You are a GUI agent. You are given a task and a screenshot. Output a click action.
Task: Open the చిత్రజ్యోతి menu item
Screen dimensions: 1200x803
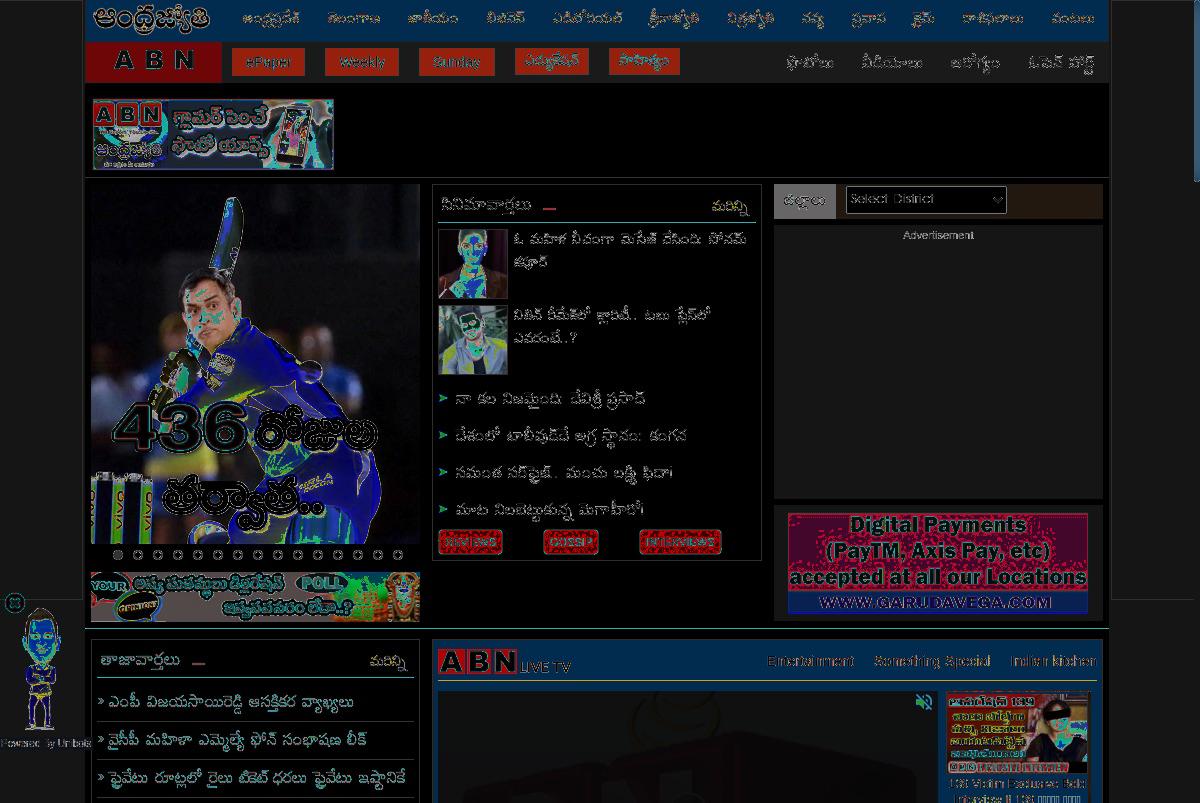point(750,19)
